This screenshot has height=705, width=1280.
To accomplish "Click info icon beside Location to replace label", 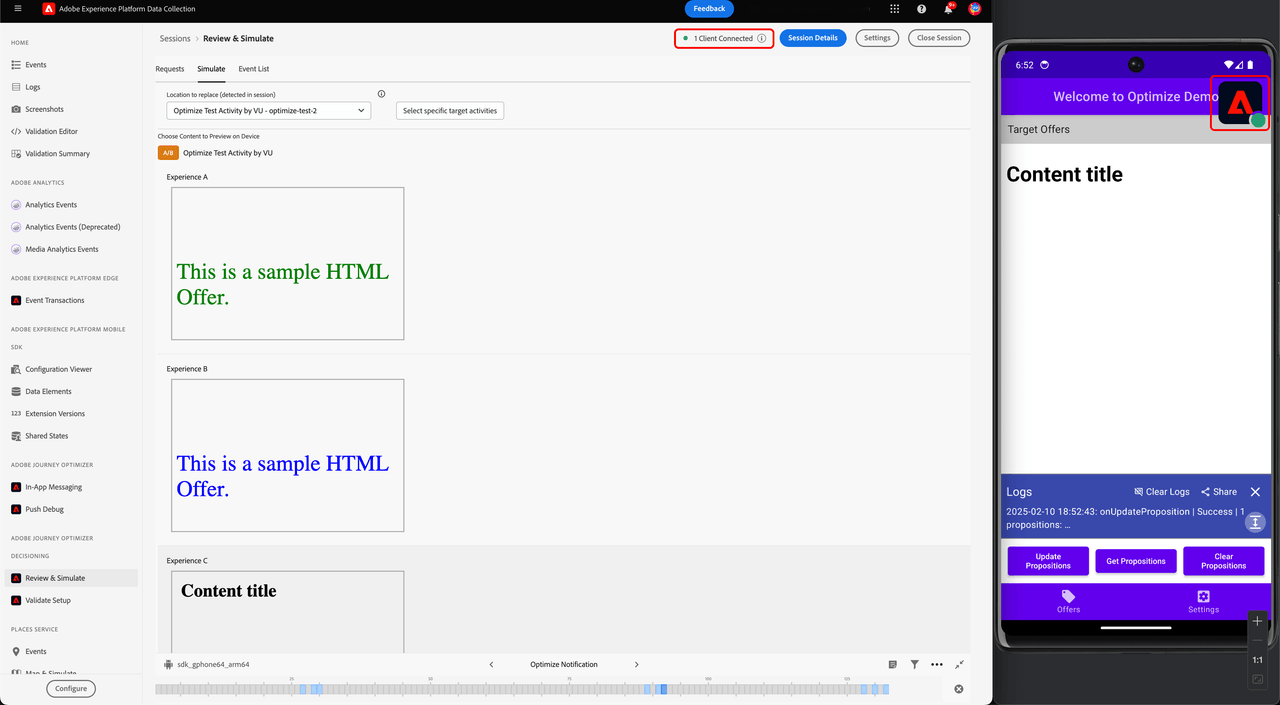I will click(x=382, y=94).
